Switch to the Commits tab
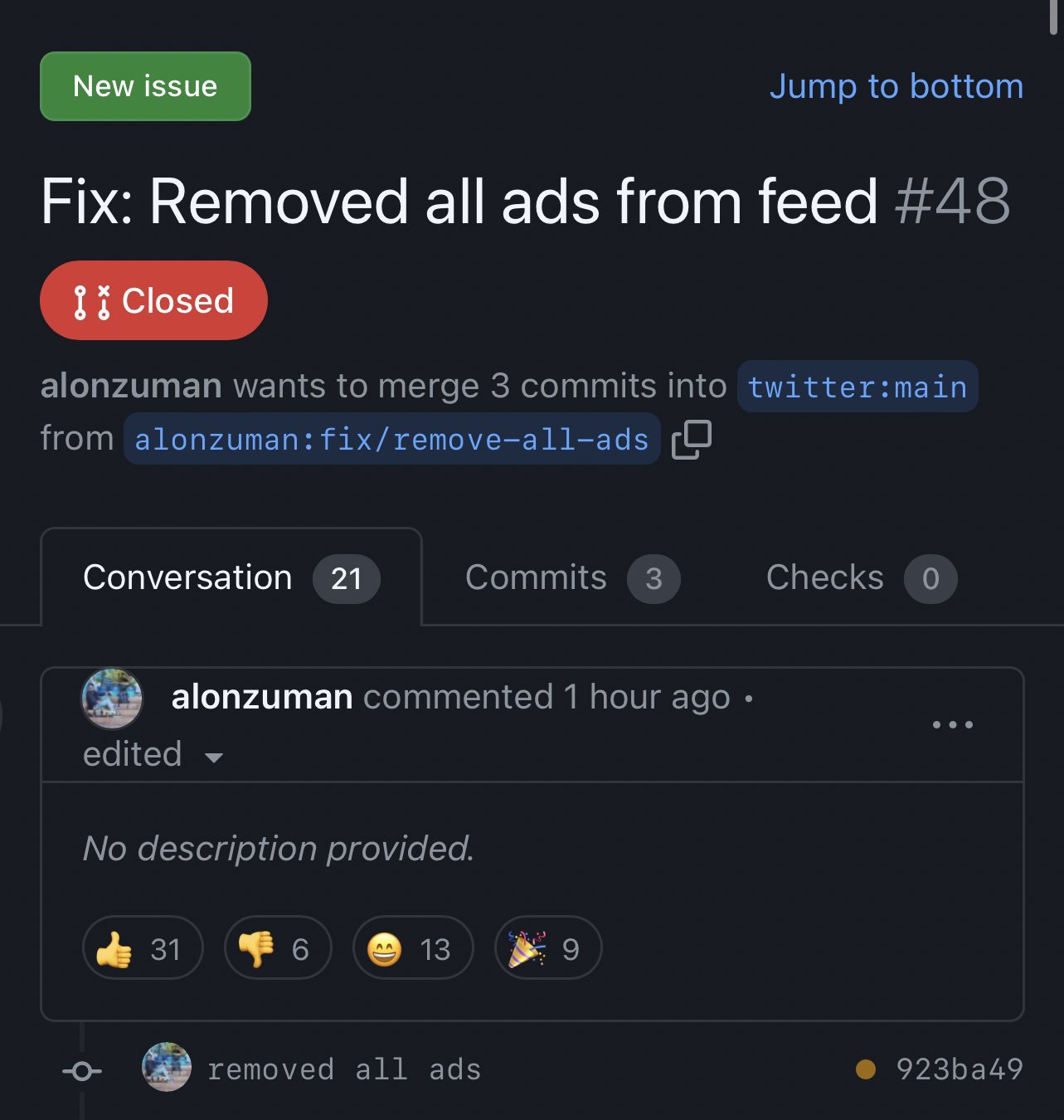 click(572, 577)
